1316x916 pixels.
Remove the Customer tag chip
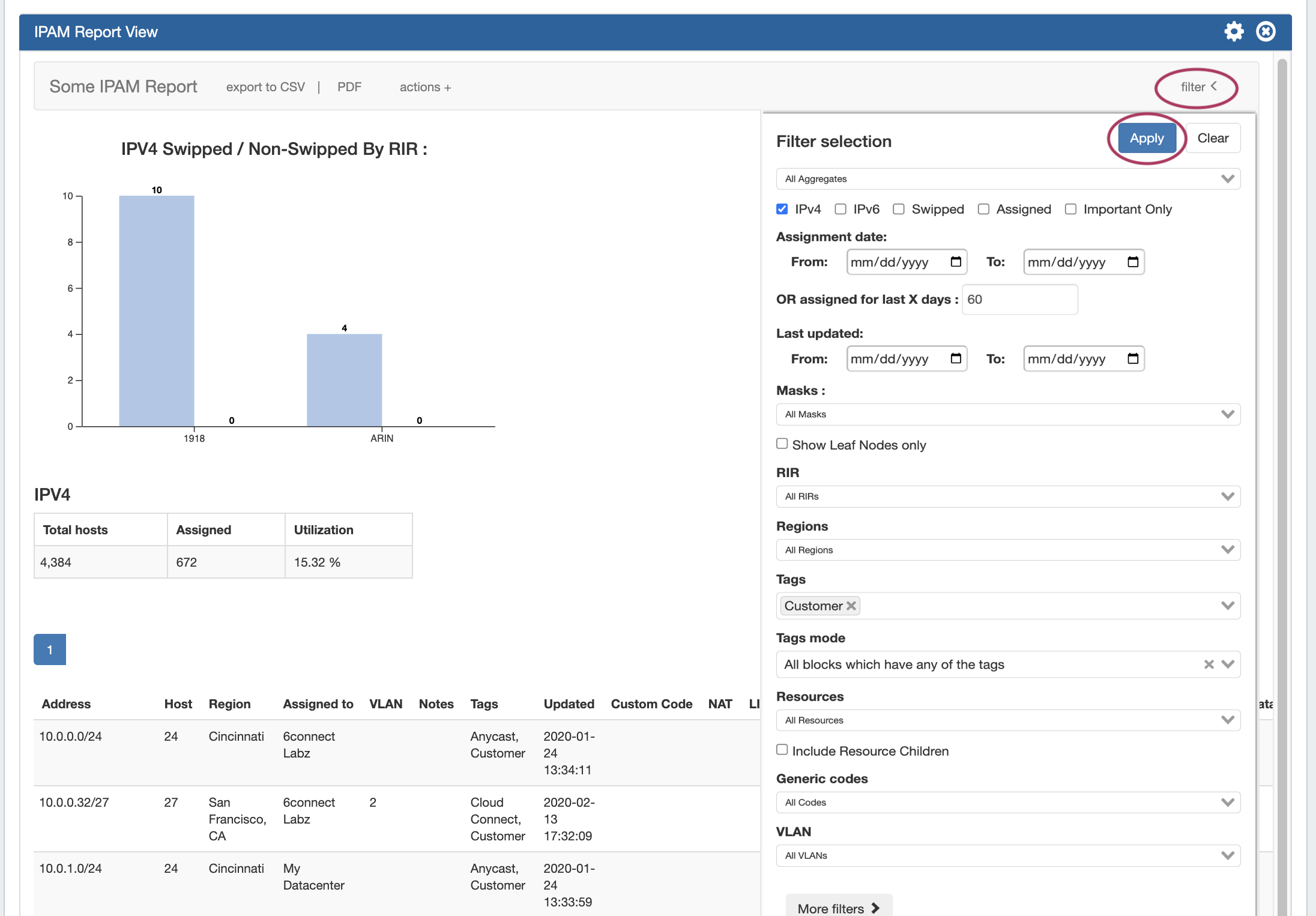(851, 606)
